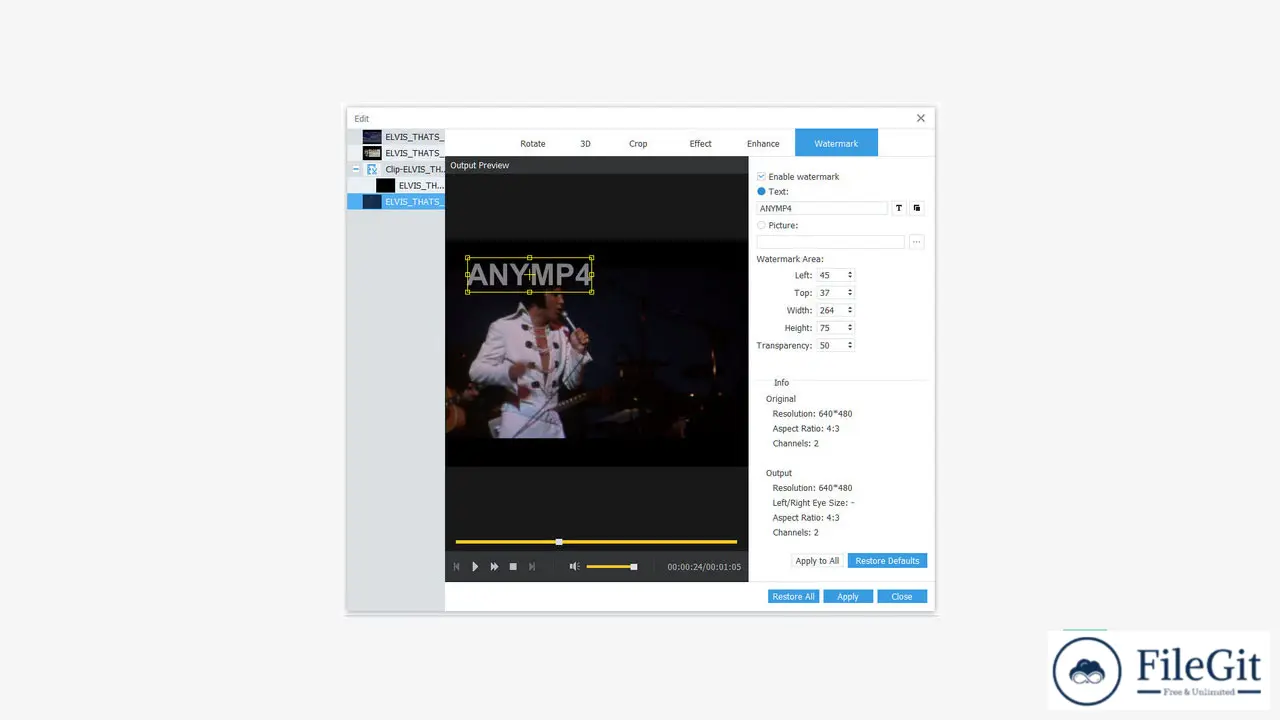Mute the preview audio
This screenshot has width=1280, height=720.
tap(574, 567)
